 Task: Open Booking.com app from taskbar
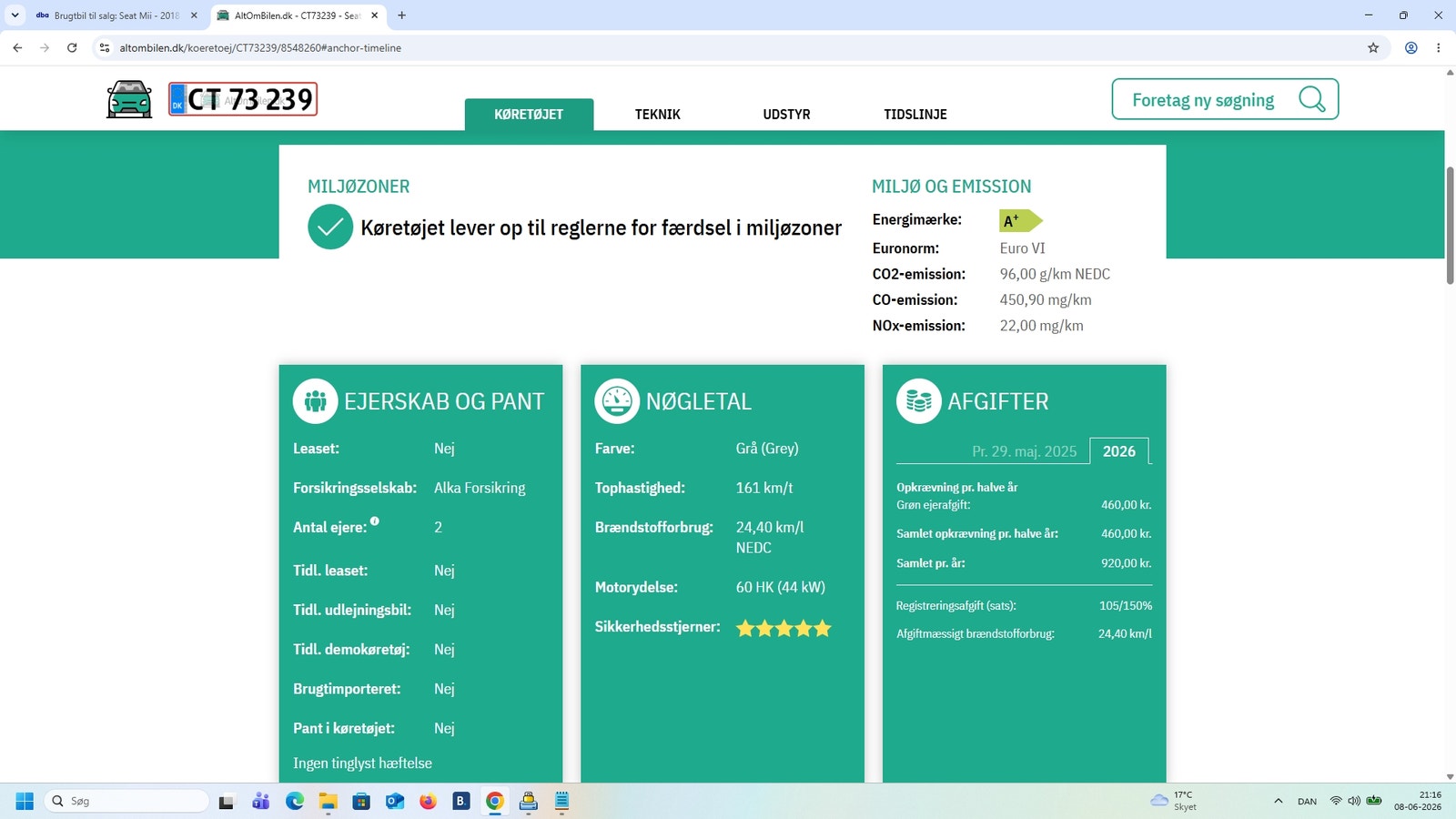click(461, 801)
